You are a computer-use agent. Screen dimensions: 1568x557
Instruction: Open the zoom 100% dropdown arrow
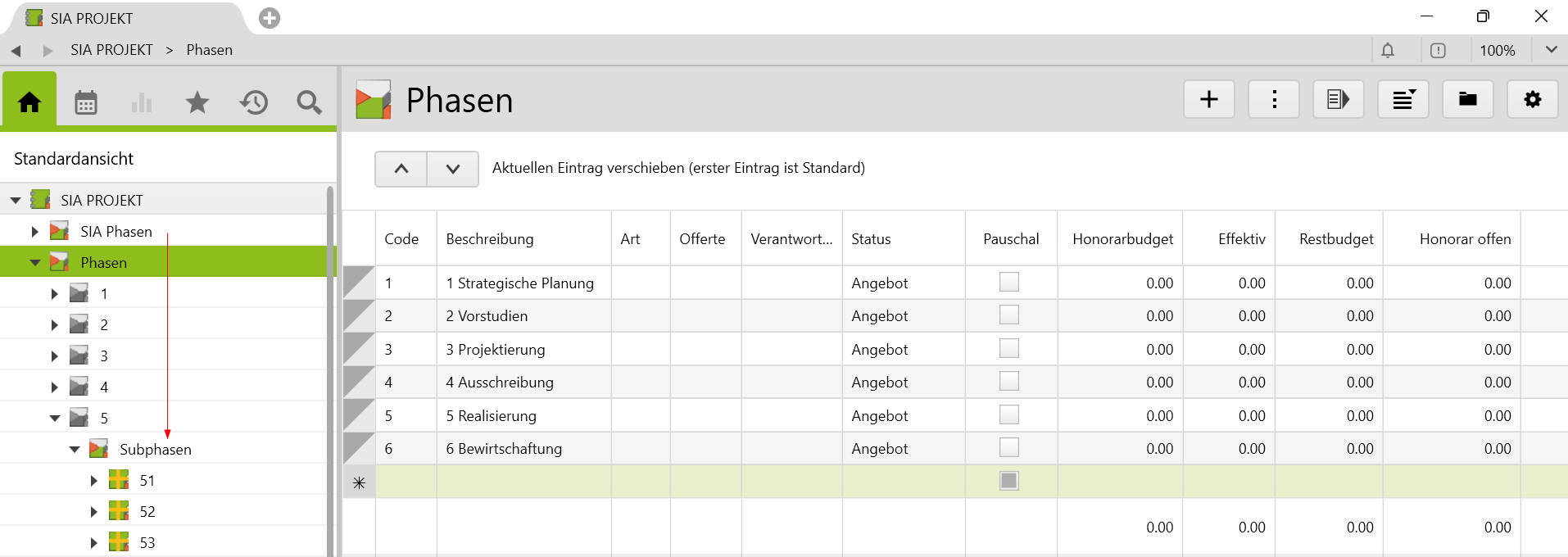(x=1551, y=50)
